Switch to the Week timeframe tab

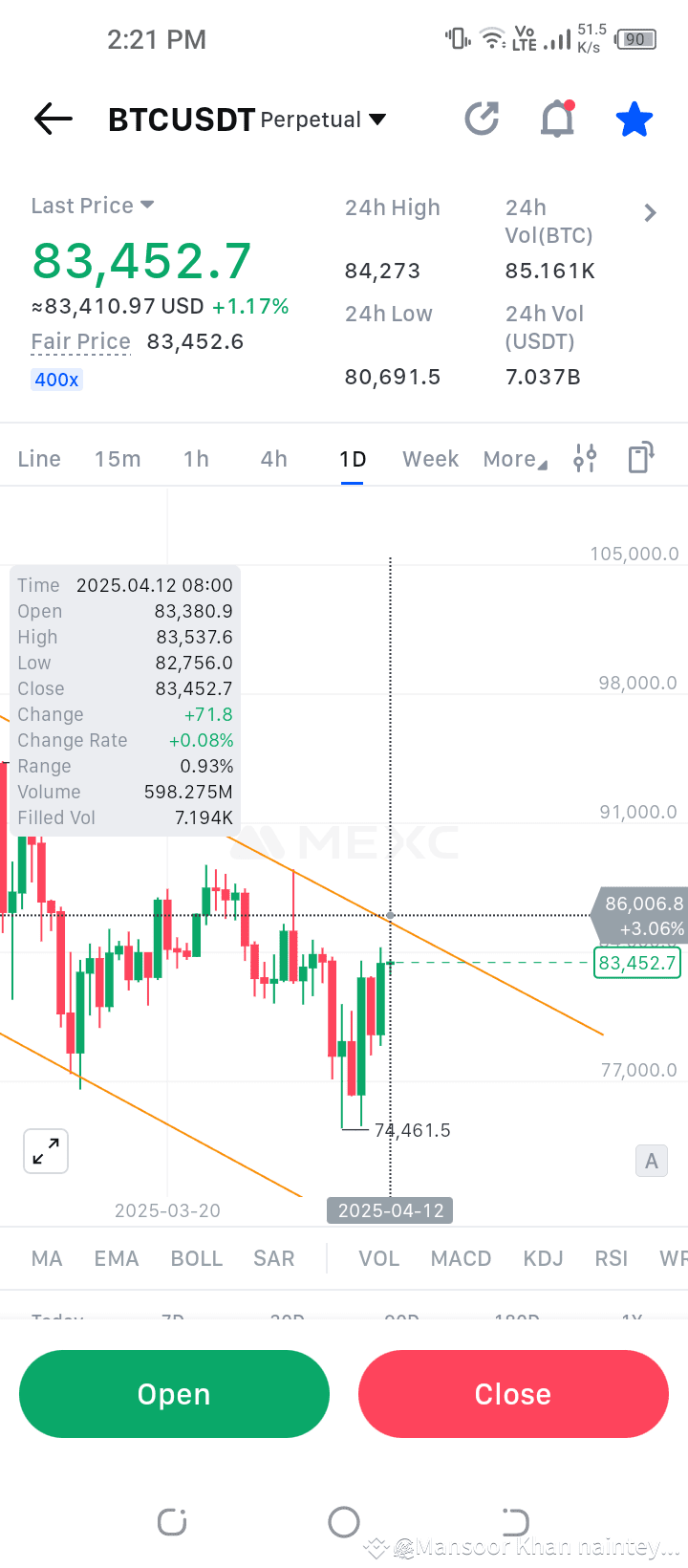point(430,458)
